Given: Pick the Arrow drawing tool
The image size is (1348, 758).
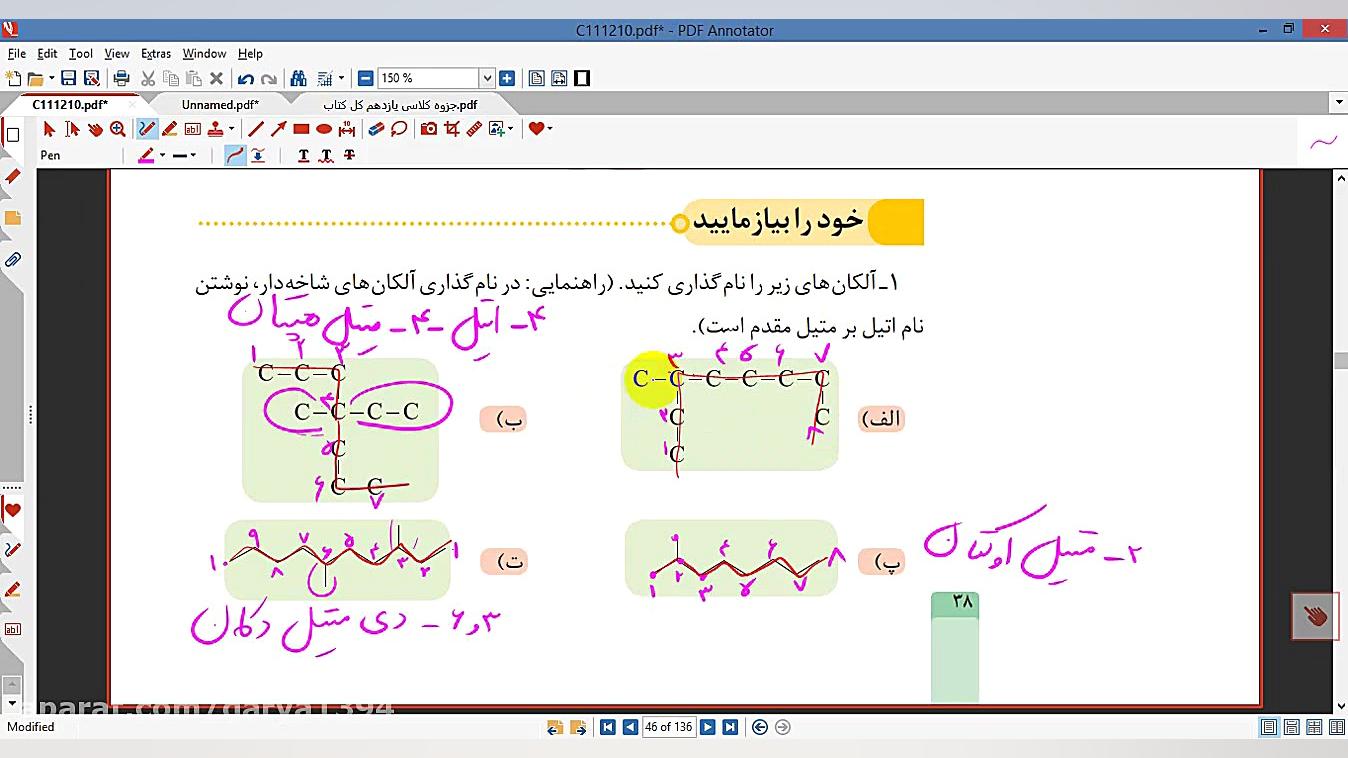Looking at the screenshot, I should coord(278,129).
